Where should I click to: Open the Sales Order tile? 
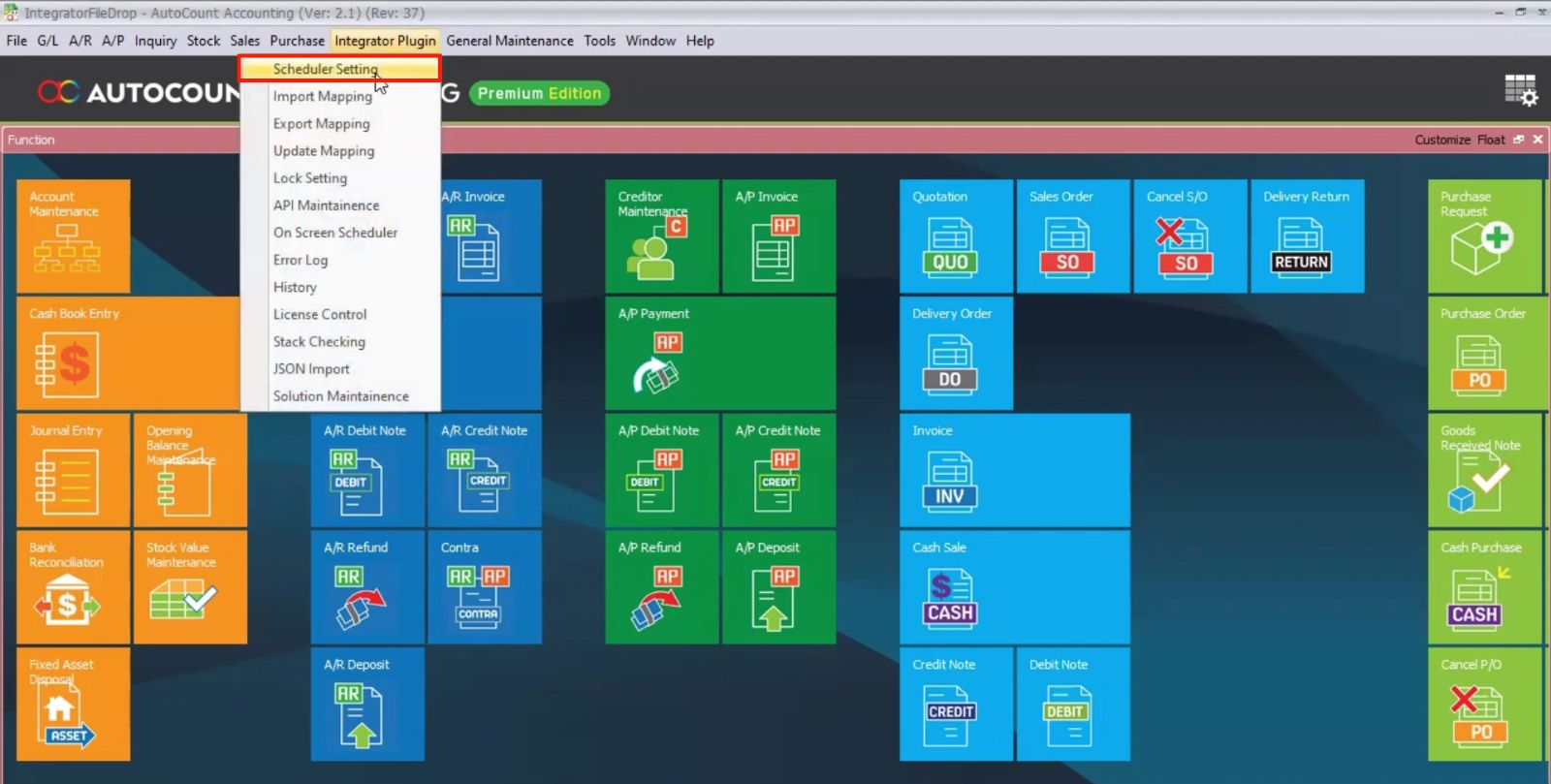point(1066,235)
